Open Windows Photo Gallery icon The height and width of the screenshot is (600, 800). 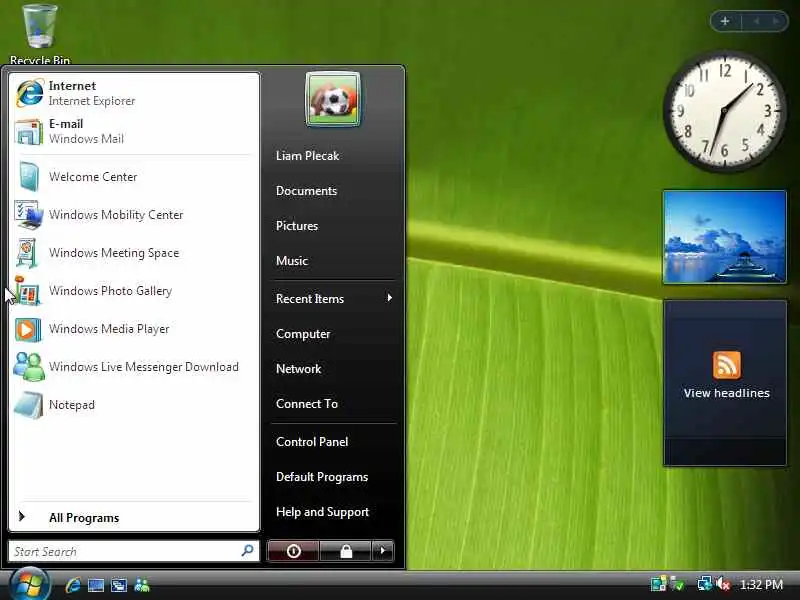click(x=28, y=291)
